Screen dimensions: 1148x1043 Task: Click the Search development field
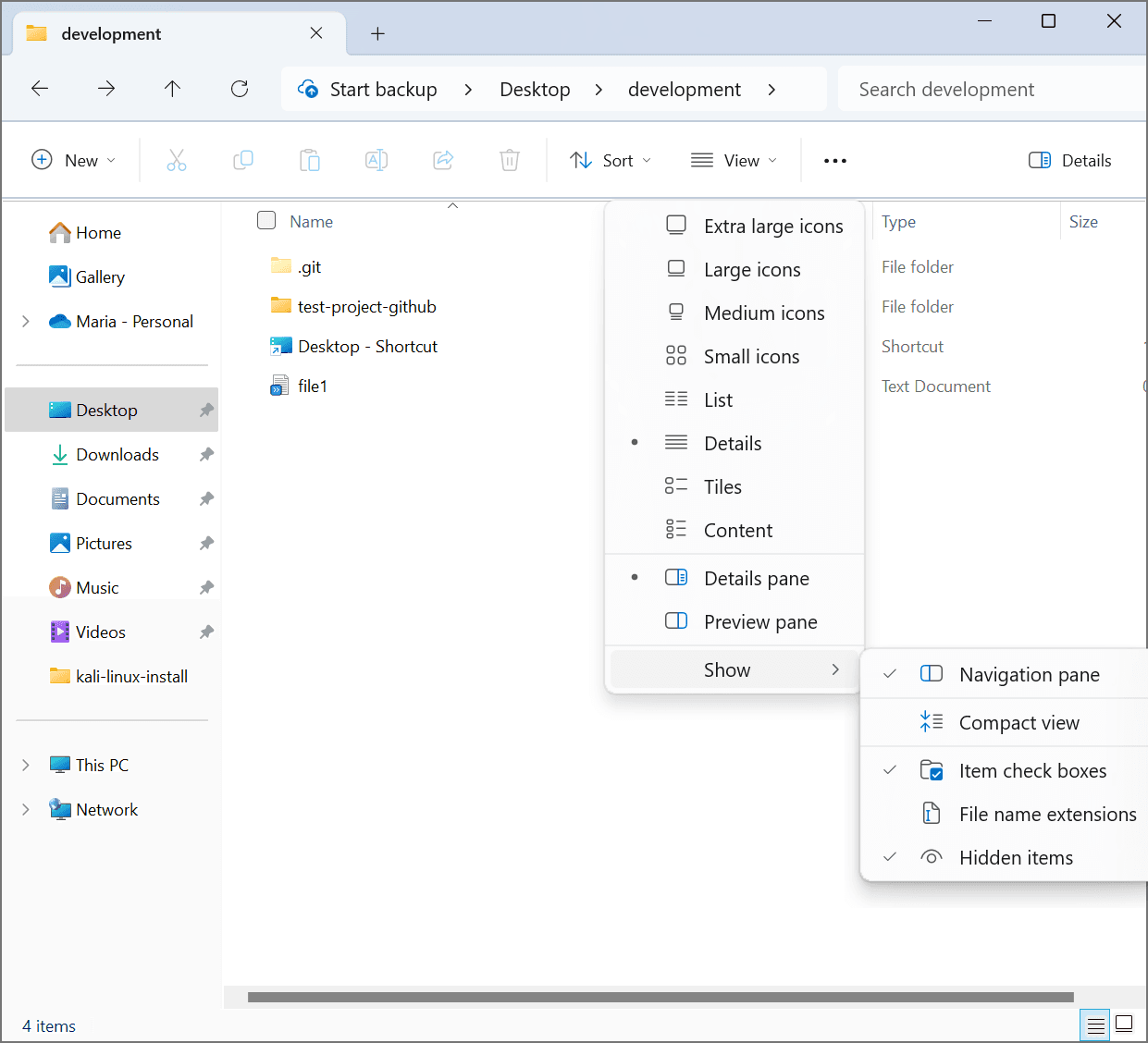(x=992, y=89)
